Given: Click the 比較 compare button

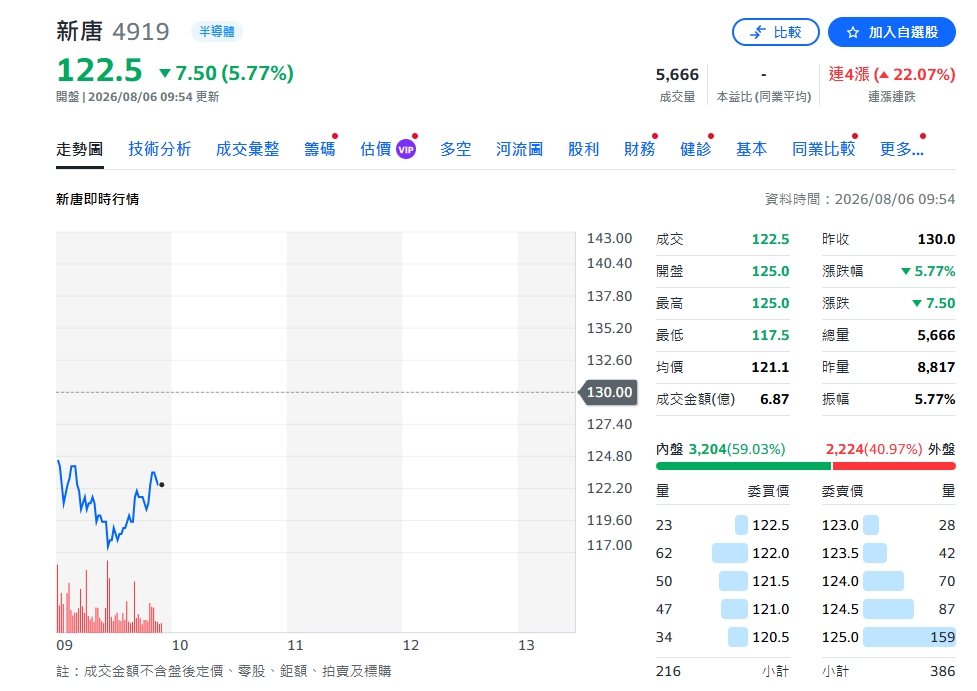Looking at the screenshot, I should tap(775, 32).
